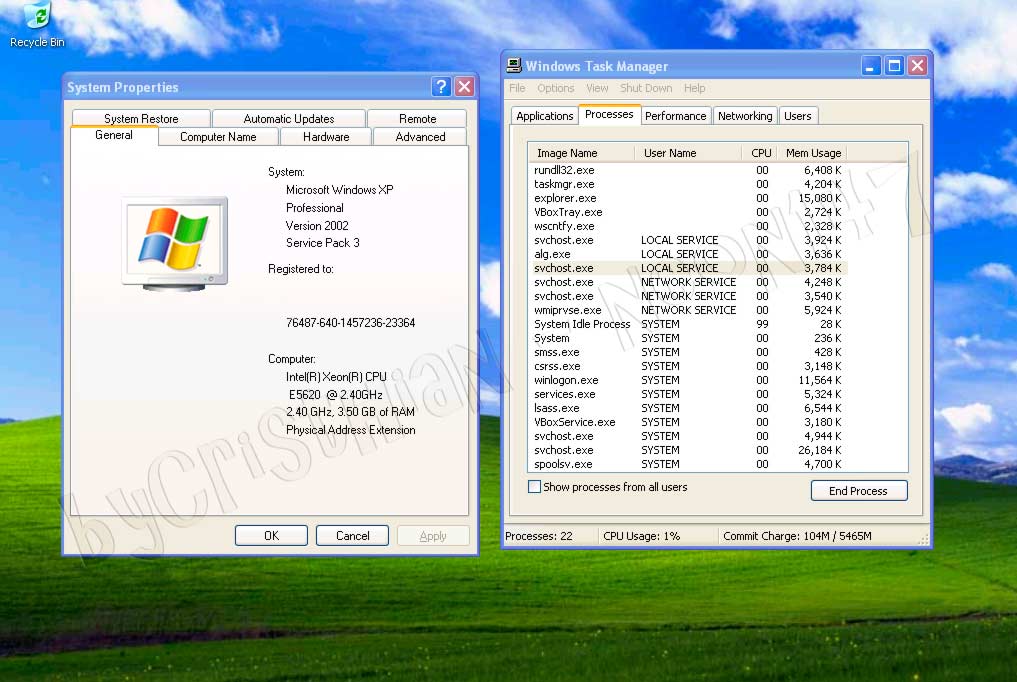This screenshot has height=682, width=1017.
Task: Click the End Process button
Action: coord(858,491)
